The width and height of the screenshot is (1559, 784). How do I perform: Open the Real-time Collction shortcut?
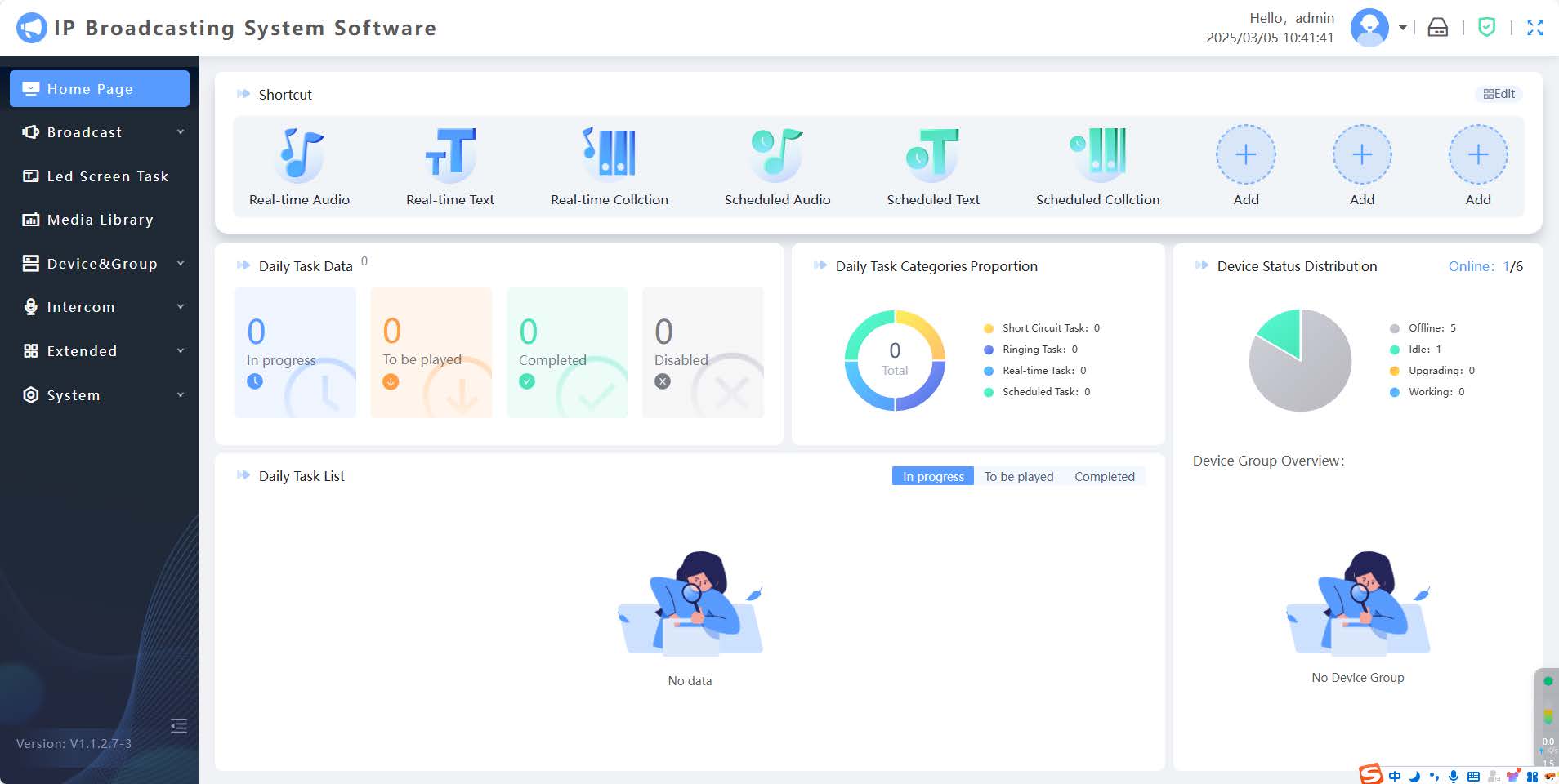coord(610,167)
